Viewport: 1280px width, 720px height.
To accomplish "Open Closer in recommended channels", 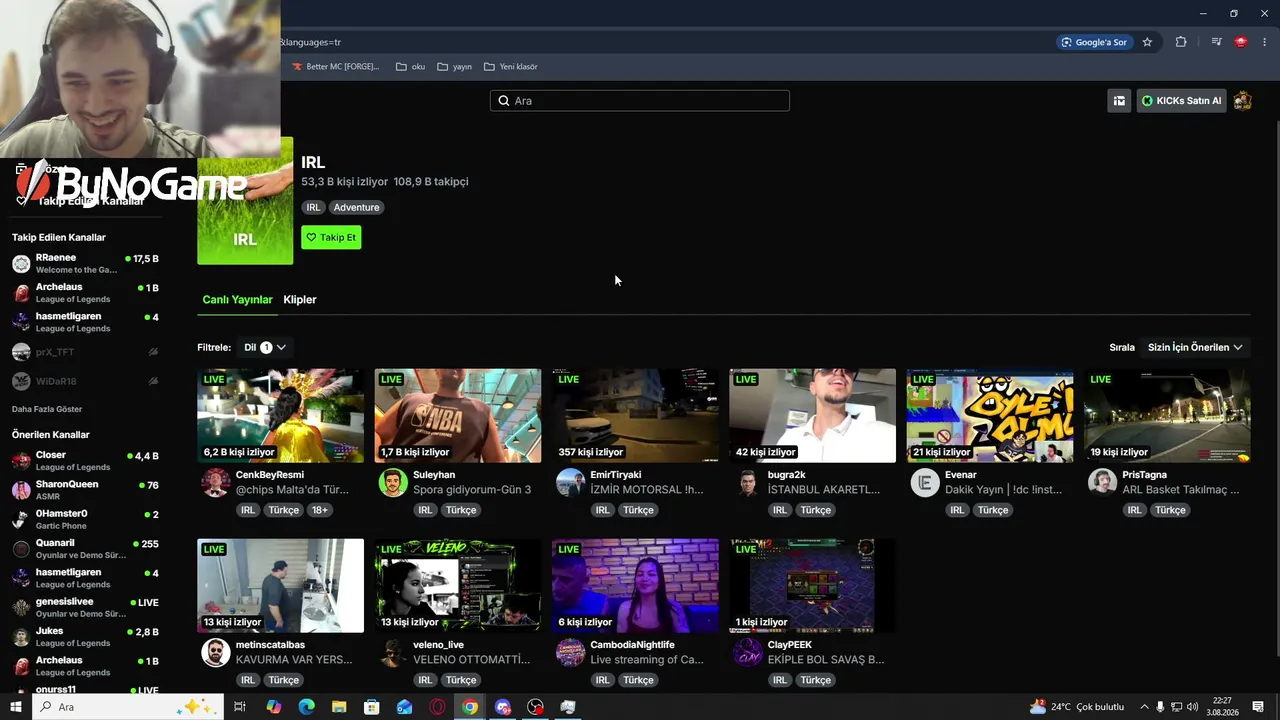I will [85, 461].
